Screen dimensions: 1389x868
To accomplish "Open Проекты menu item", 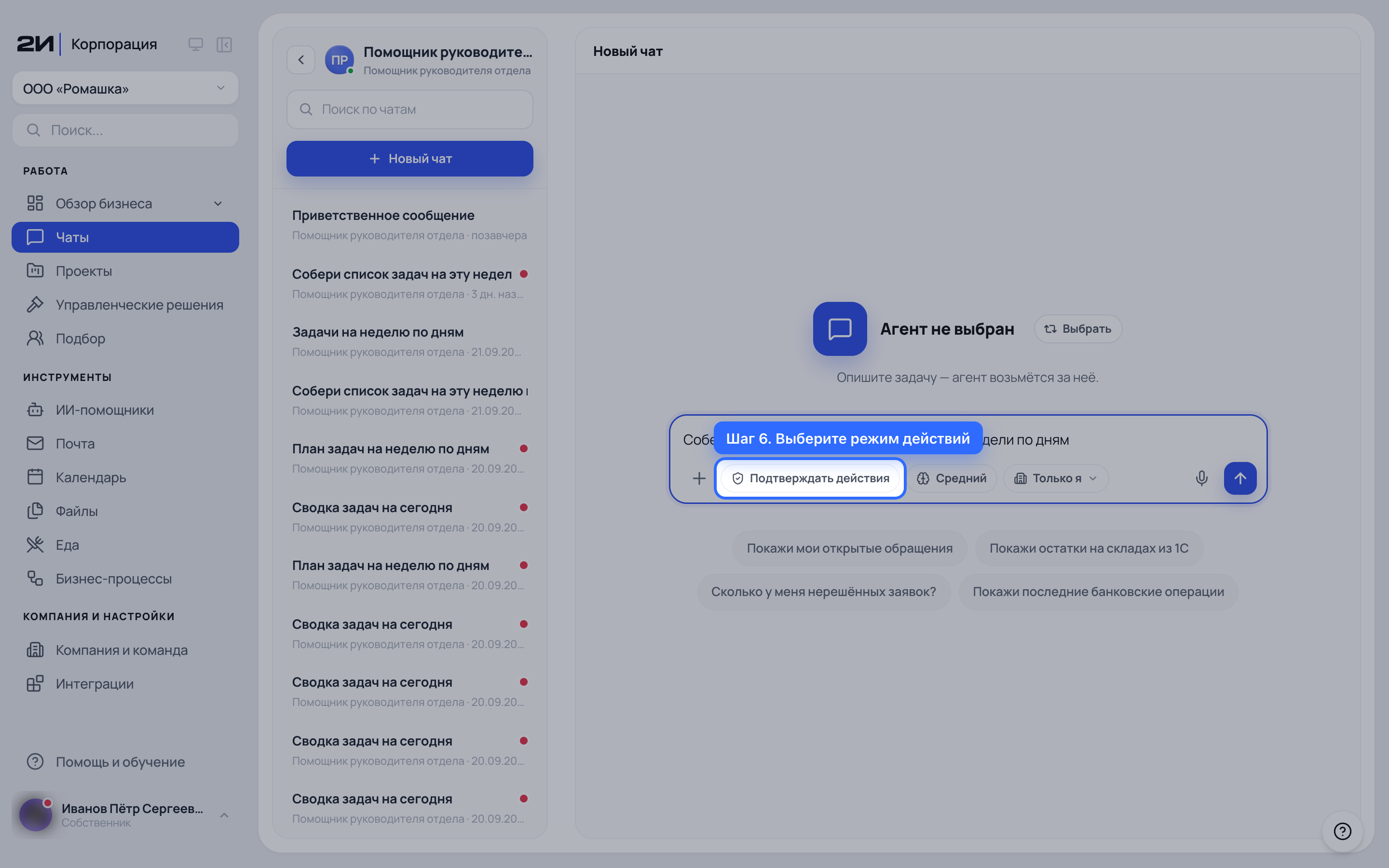I will [x=125, y=271].
